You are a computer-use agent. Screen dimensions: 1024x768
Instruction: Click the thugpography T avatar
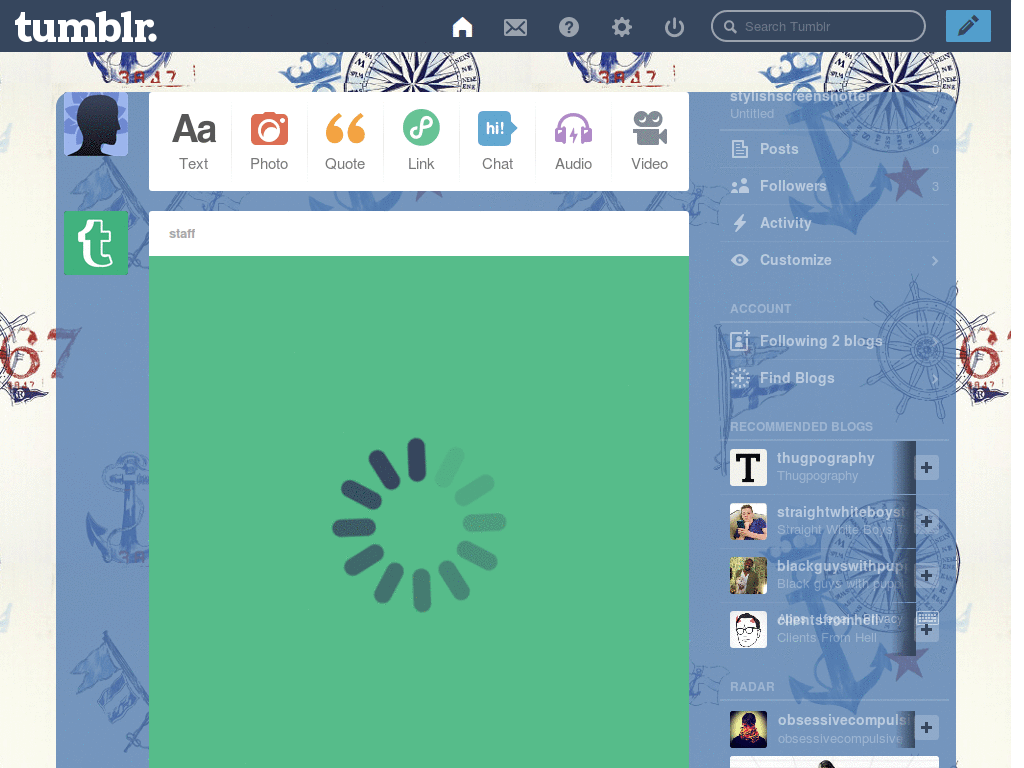coord(748,468)
